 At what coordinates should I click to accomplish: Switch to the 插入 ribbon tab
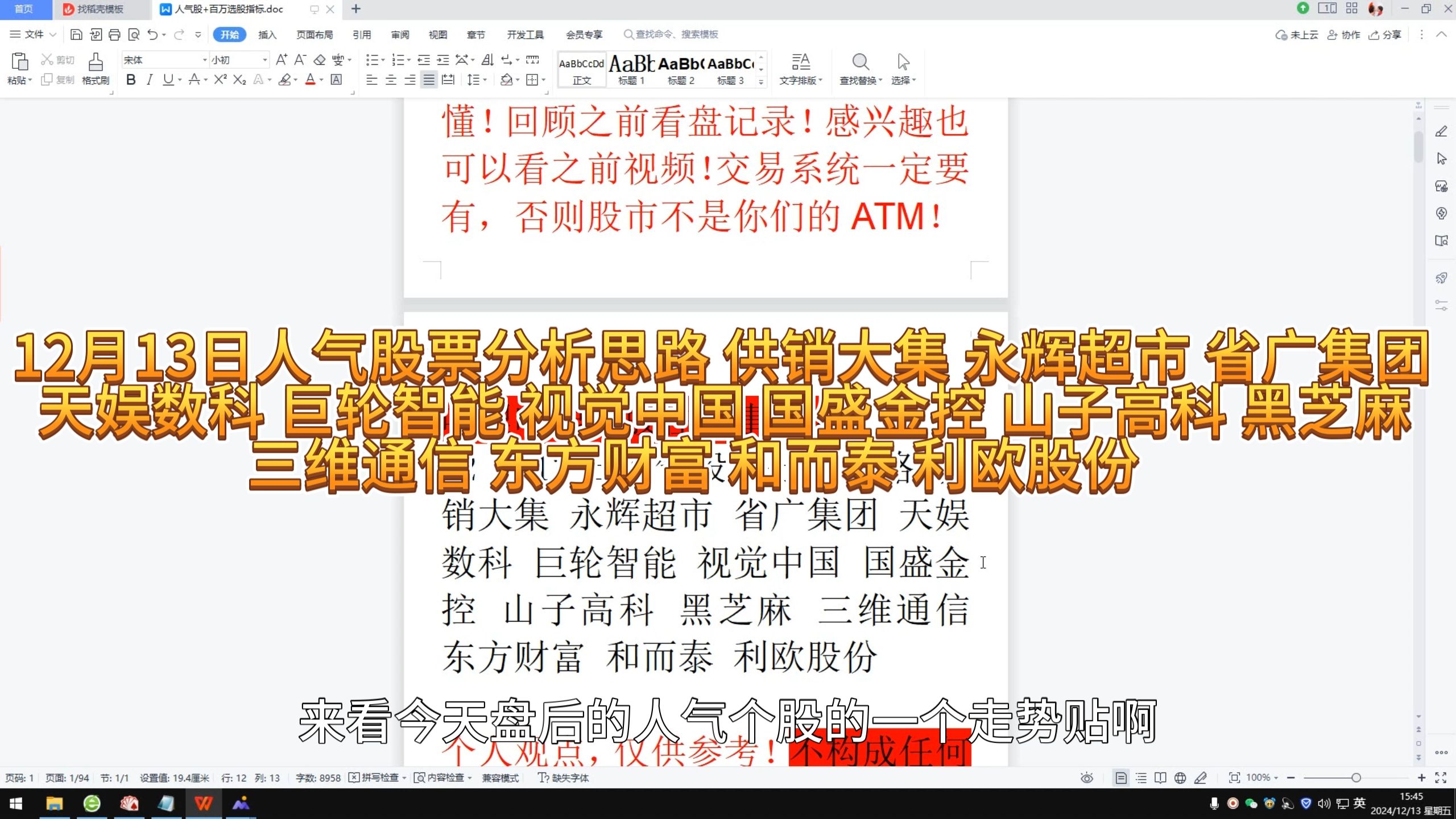(267, 35)
